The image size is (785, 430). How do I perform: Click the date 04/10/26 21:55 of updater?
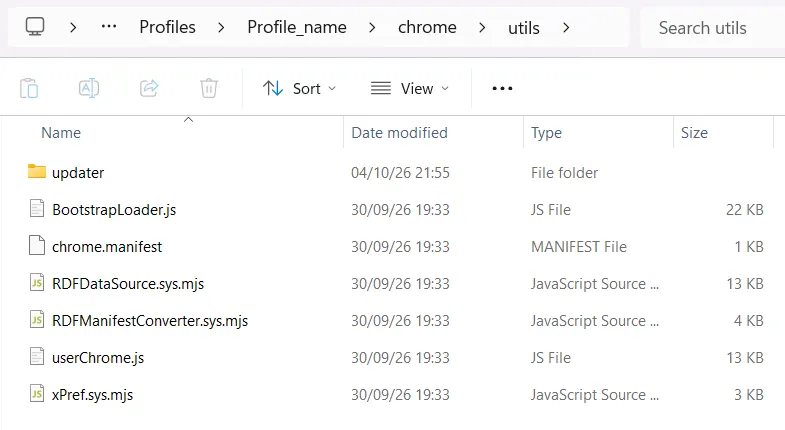(401, 173)
